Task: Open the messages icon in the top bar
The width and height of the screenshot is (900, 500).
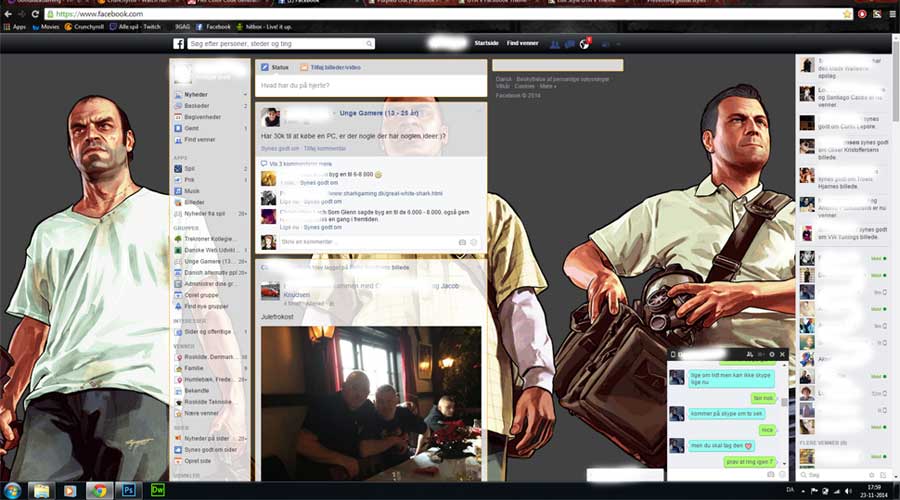Action: [569, 44]
